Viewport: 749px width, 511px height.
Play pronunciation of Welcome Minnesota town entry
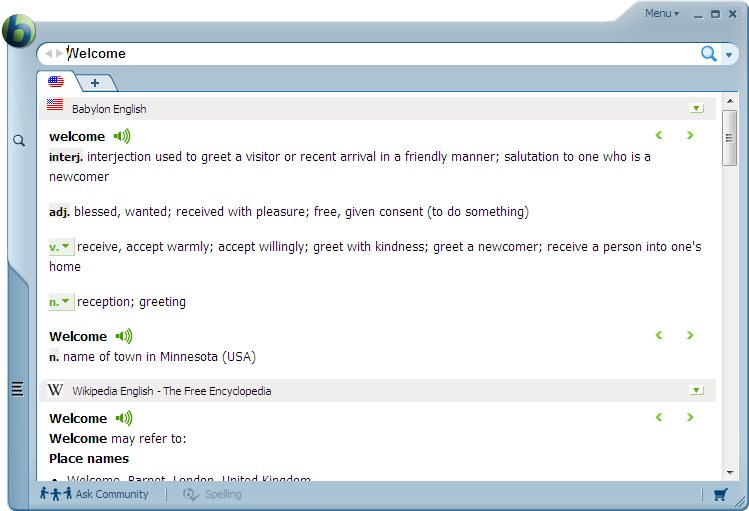click(x=124, y=336)
